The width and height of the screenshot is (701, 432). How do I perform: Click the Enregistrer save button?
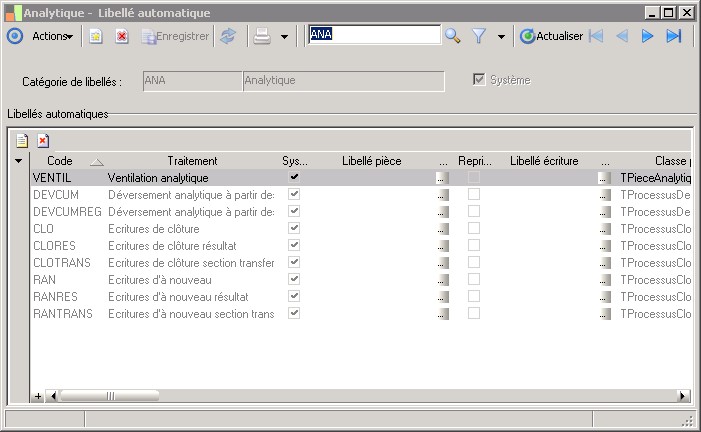click(x=175, y=36)
